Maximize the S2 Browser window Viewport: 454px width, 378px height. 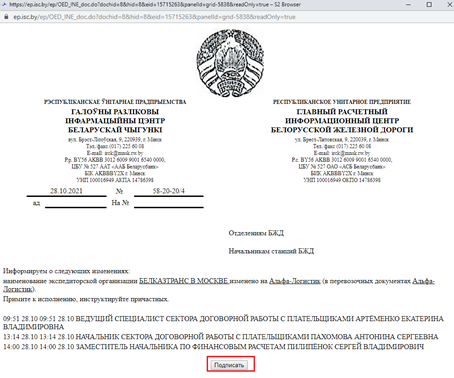tap(429, 5)
